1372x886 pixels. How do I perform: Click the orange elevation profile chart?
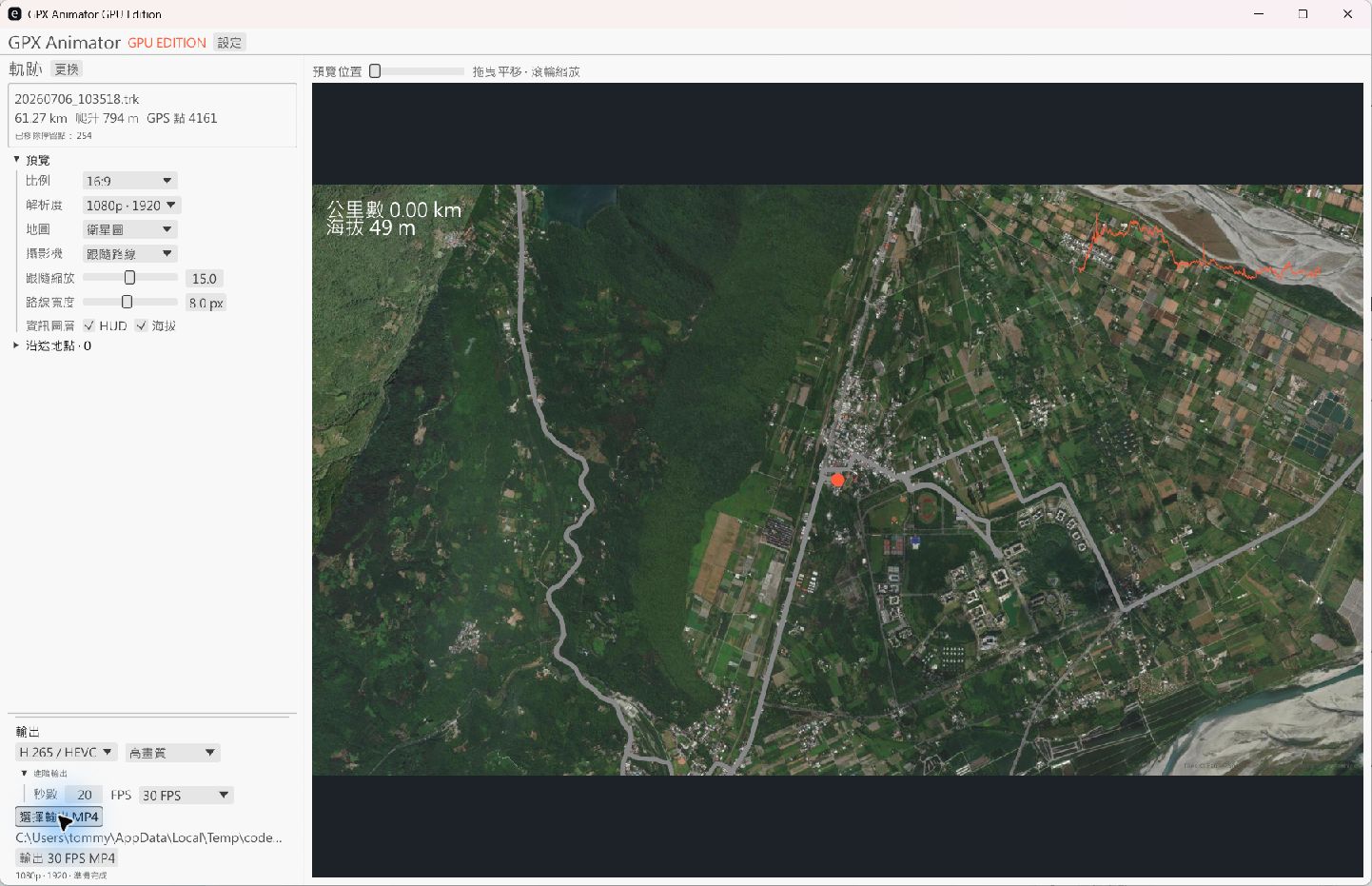pyautogui.click(x=1200, y=246)
